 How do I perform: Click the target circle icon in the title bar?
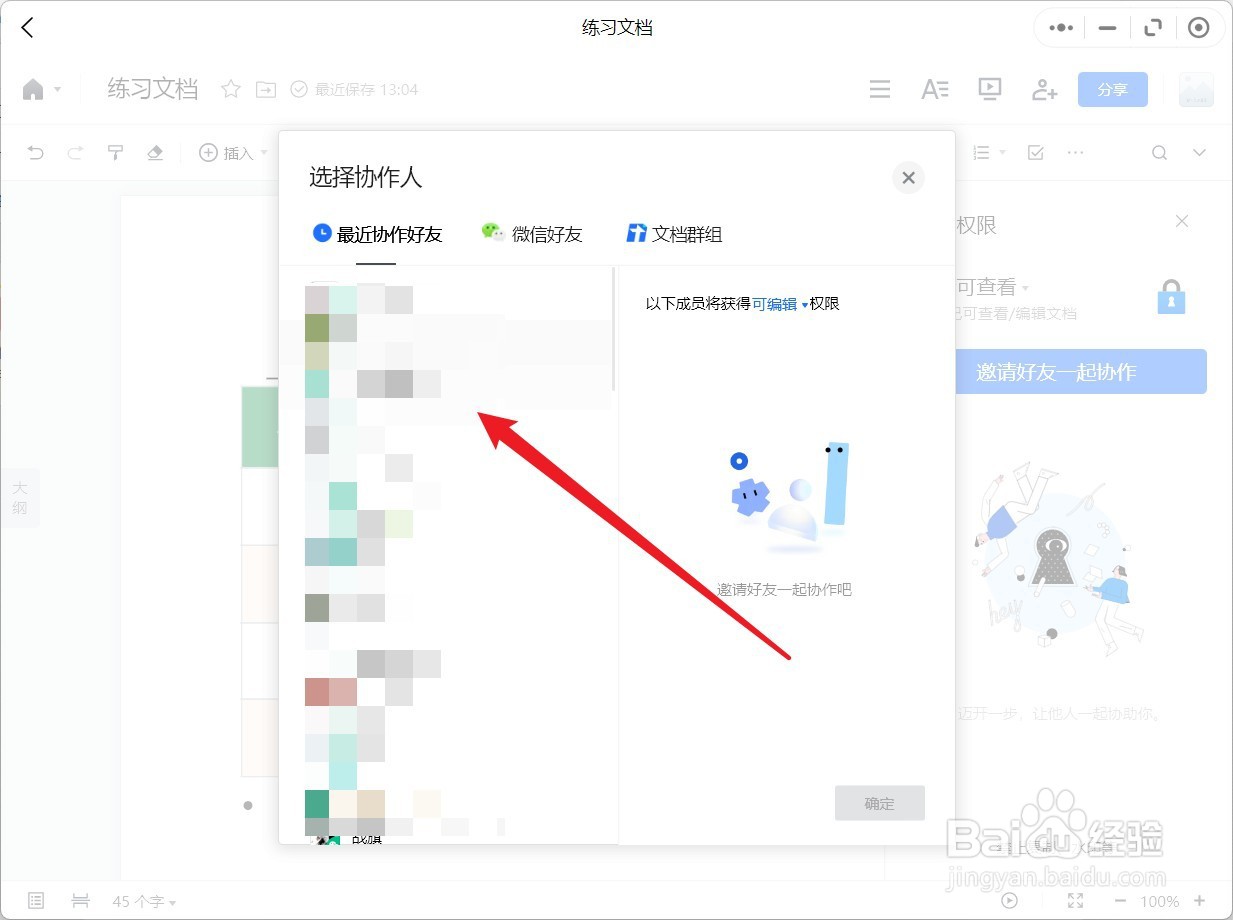click(1198, 28)
